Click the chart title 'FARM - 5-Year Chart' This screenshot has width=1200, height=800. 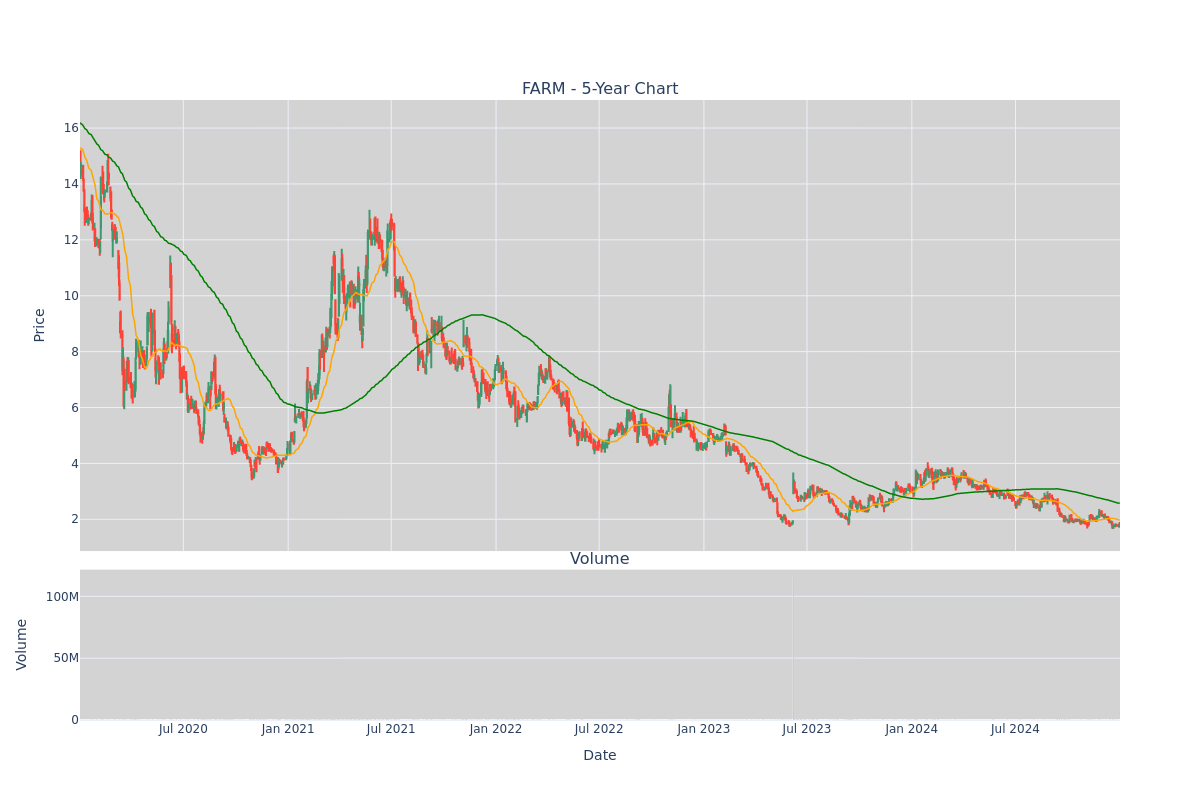point(600,89)
